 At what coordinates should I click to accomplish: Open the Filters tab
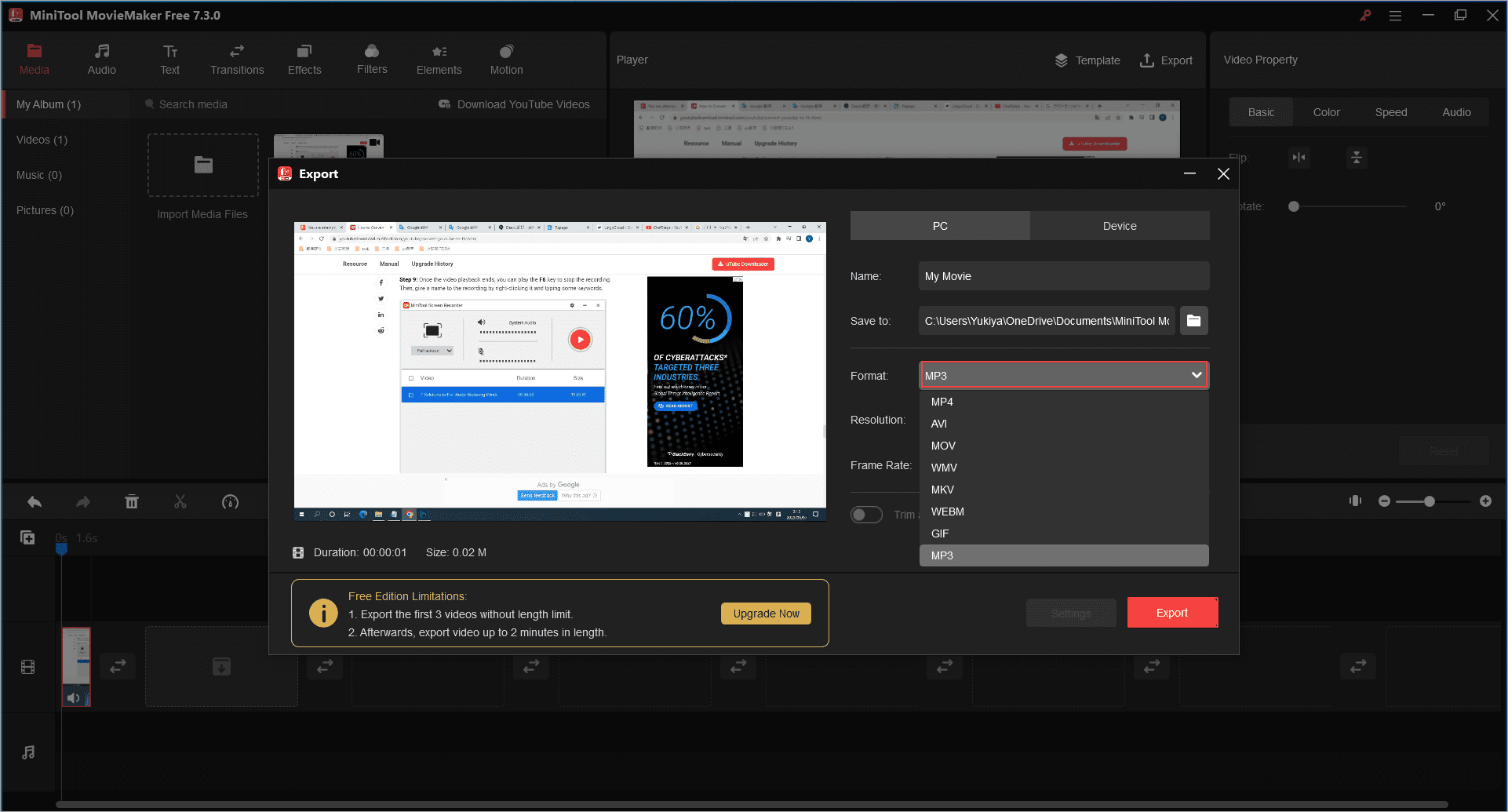pos(372,60)
